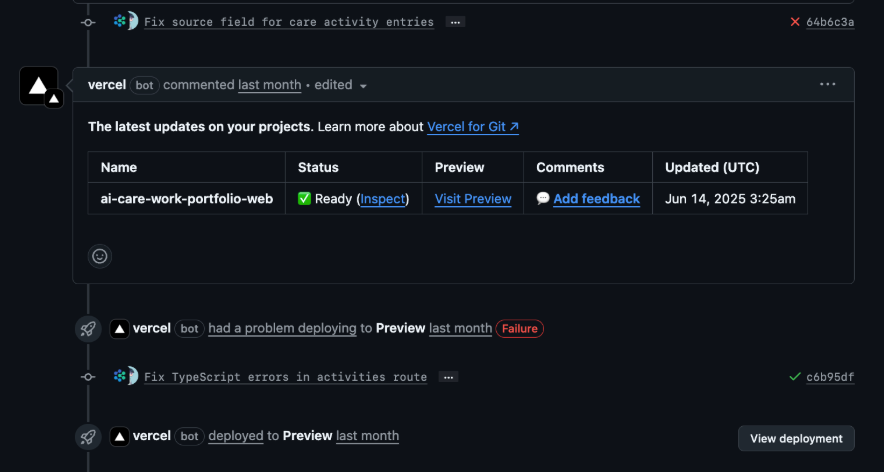Image resolution: width=884 pixels, height=472 pixels.
Task: Open large vercel bot avatar
Action: (39, 86)
